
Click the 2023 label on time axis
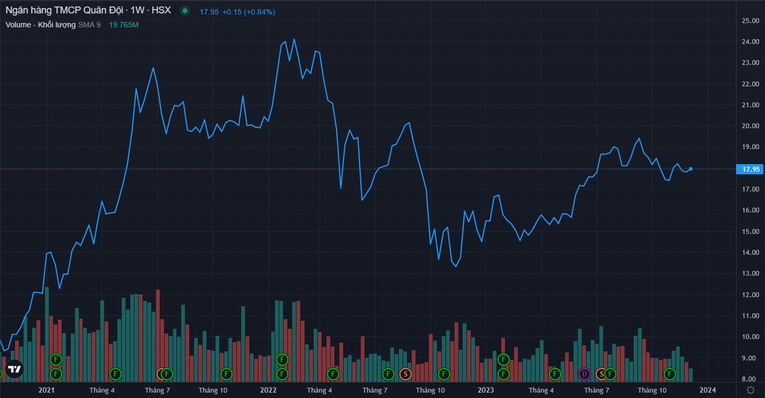(x=485, y=390)
